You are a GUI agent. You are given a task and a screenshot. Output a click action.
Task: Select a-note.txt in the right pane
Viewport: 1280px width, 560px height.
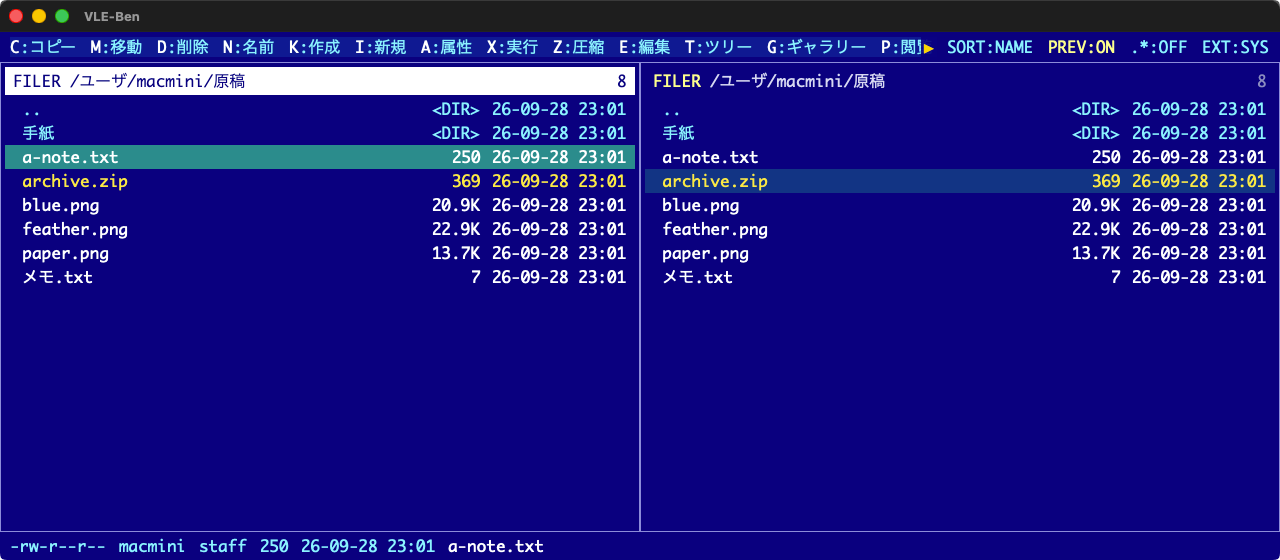click(960, 157)
